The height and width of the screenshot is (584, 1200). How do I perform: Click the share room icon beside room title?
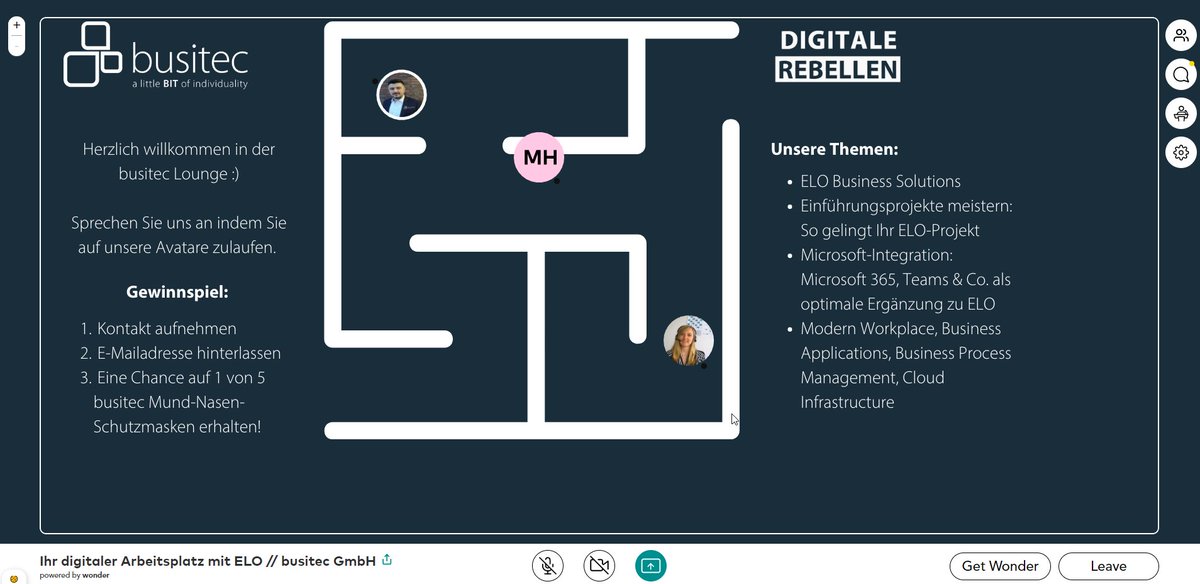click(x=387, y=561)
